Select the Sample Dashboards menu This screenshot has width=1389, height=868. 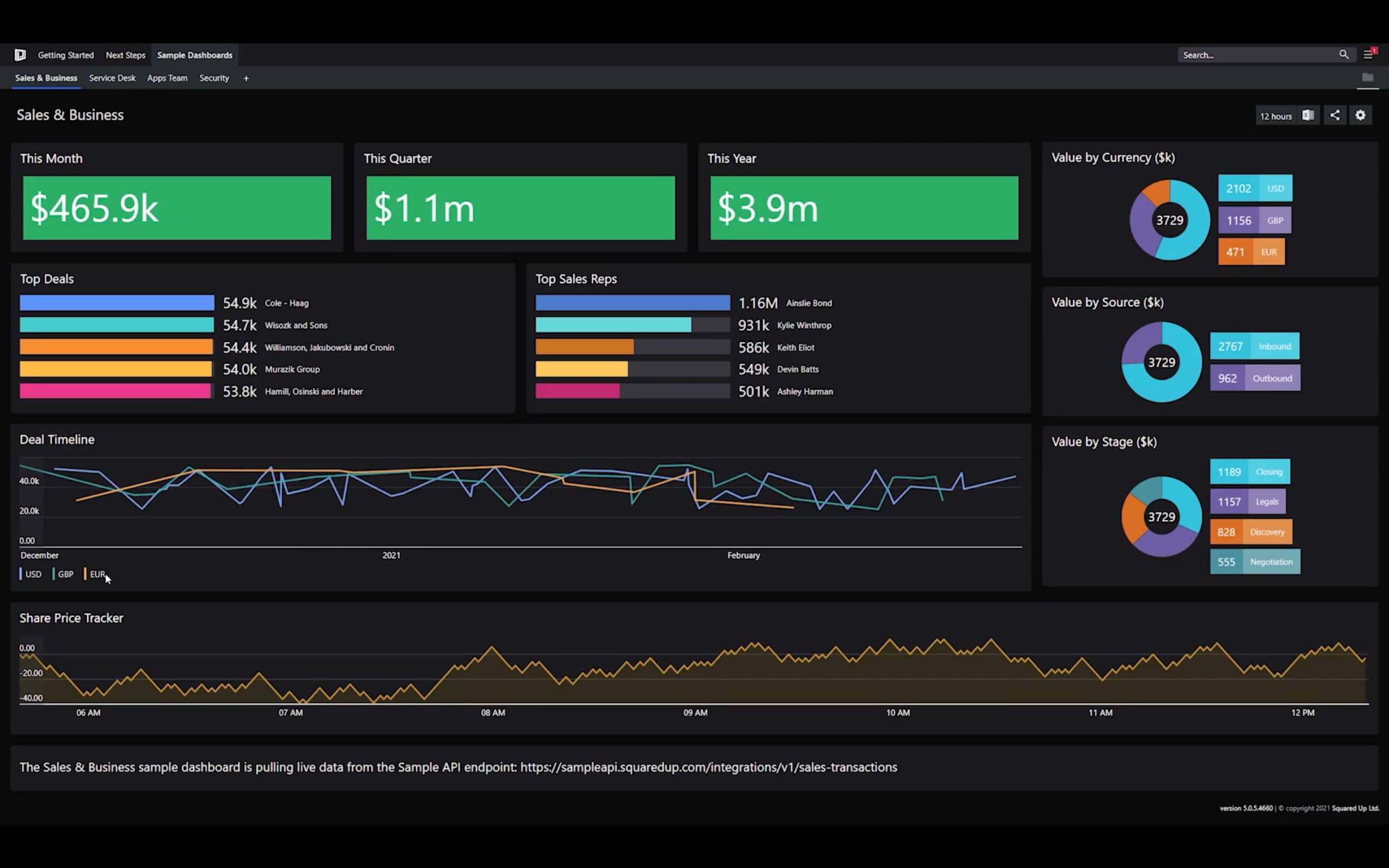[x=195, y=55]
